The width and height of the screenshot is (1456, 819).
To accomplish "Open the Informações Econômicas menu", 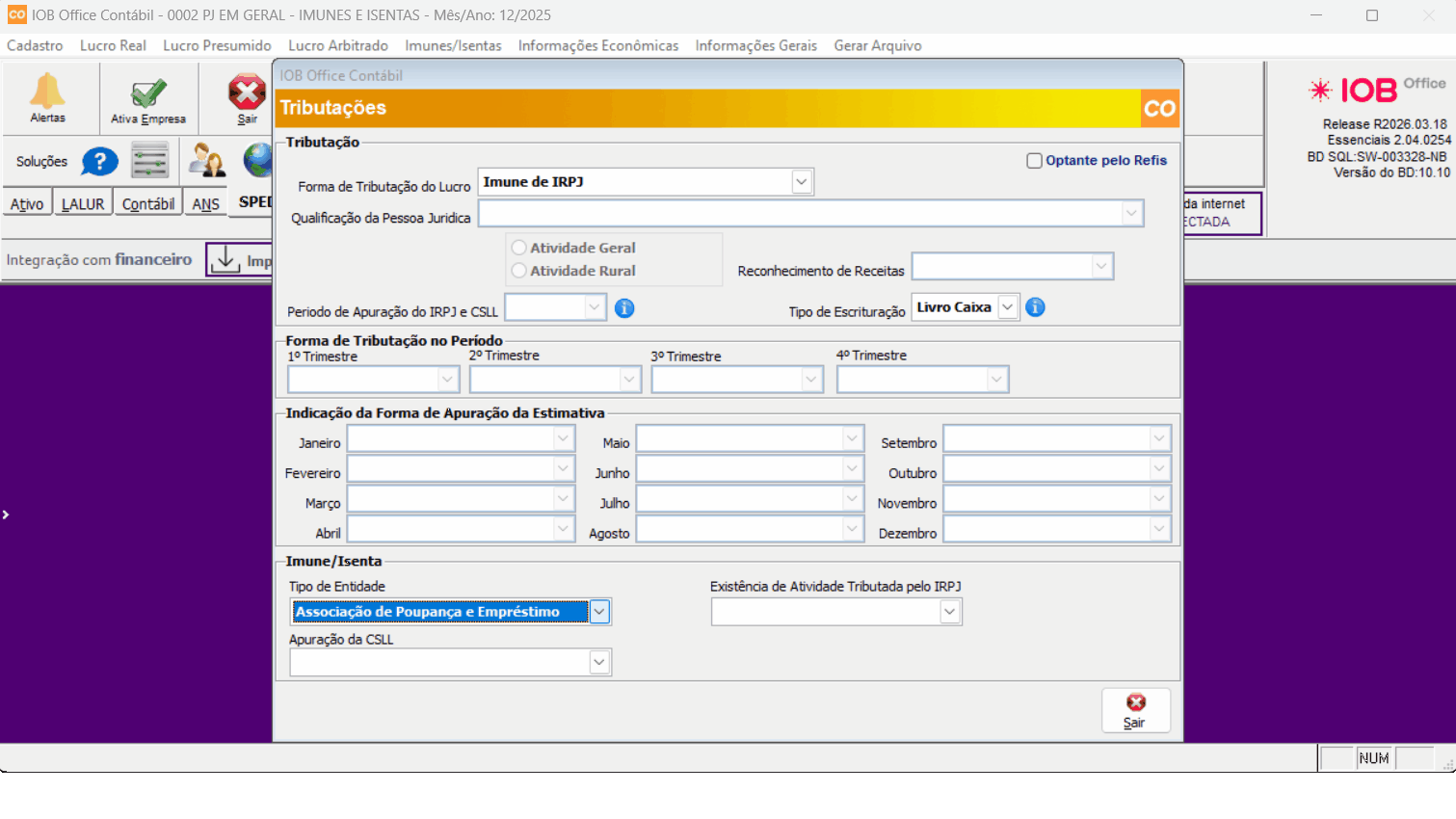I will (x=597, y=45).
